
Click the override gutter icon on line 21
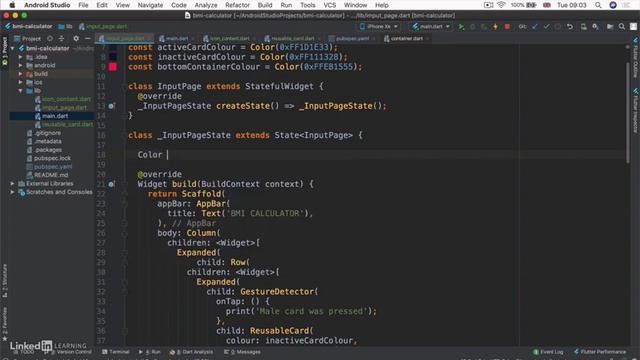tap(111, 184)
